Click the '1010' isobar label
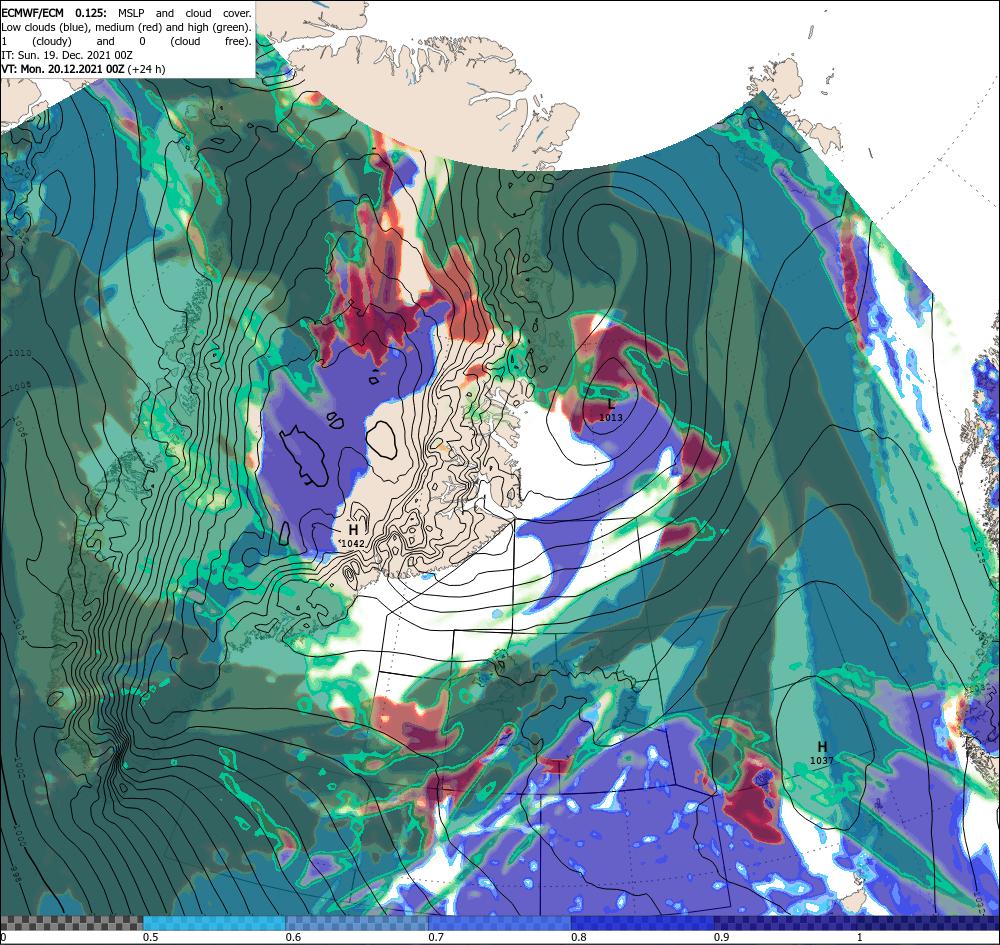This screenshot has height=945, width=1000. pyautogui.click(x=20, y=353)
